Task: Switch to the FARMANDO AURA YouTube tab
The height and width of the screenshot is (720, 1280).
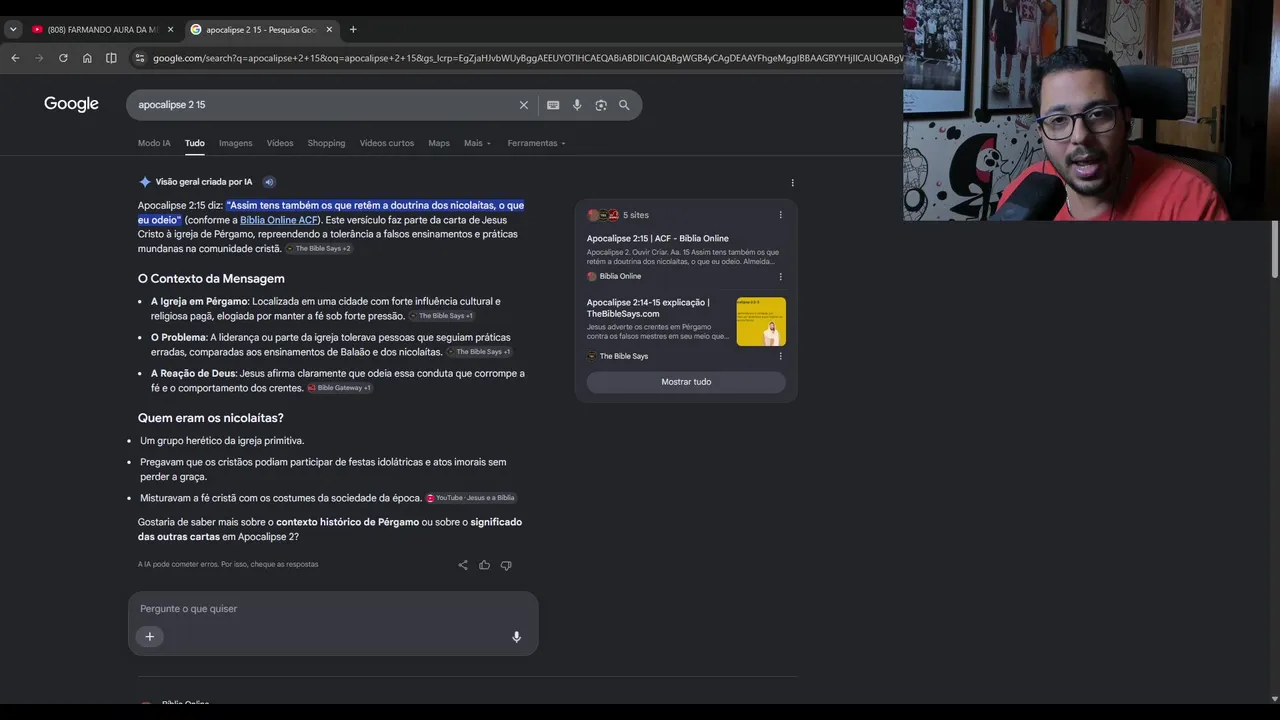Action: click(x=102, y=30)
